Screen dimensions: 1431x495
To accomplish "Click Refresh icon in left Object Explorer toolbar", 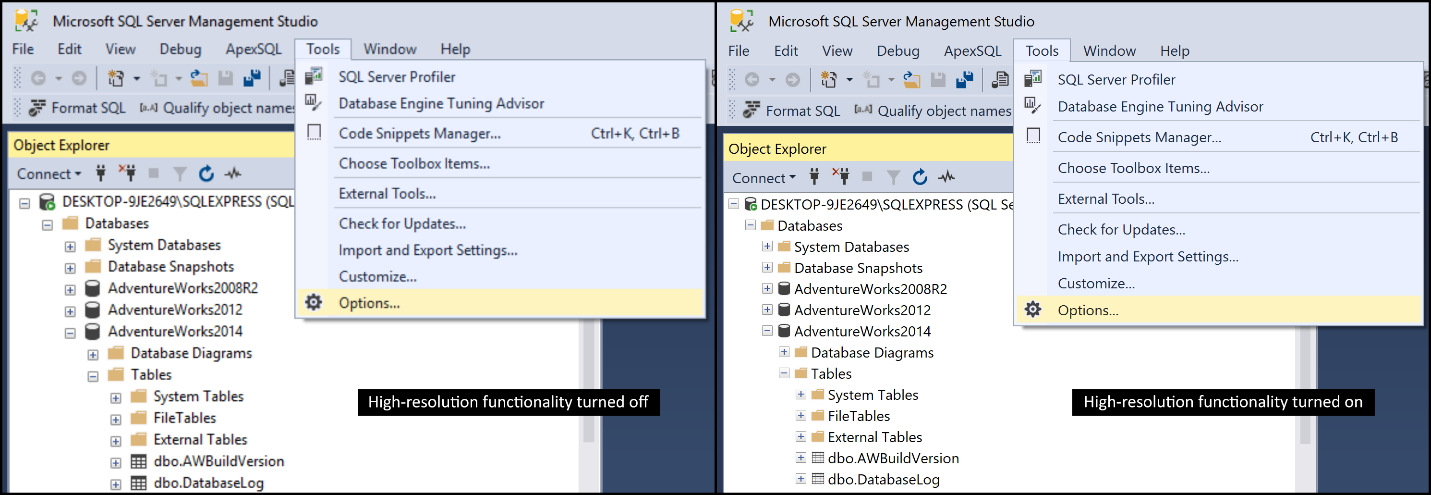I will (206, 173).
